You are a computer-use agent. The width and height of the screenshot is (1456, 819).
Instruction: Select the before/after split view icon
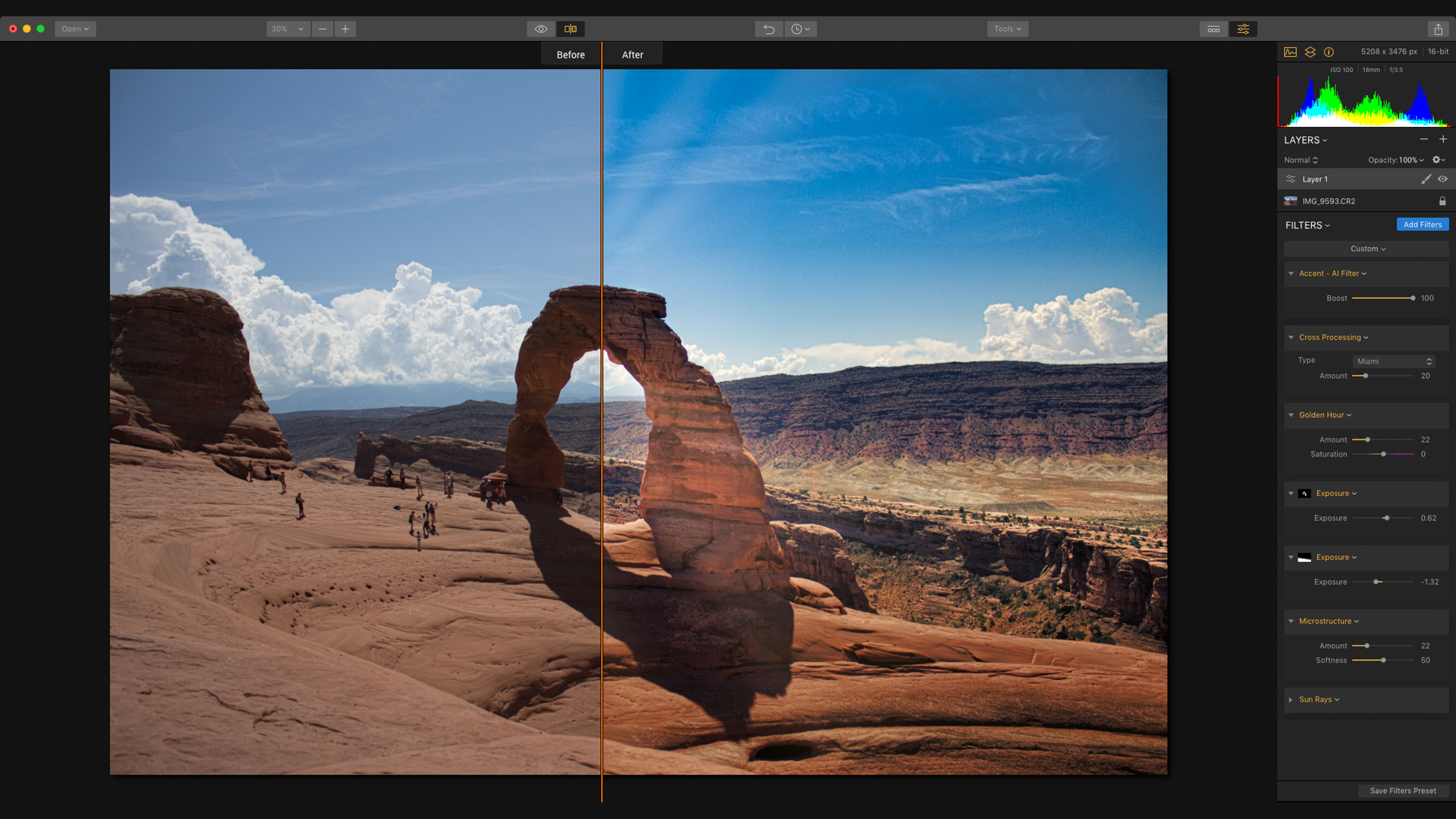pos(570,28)
